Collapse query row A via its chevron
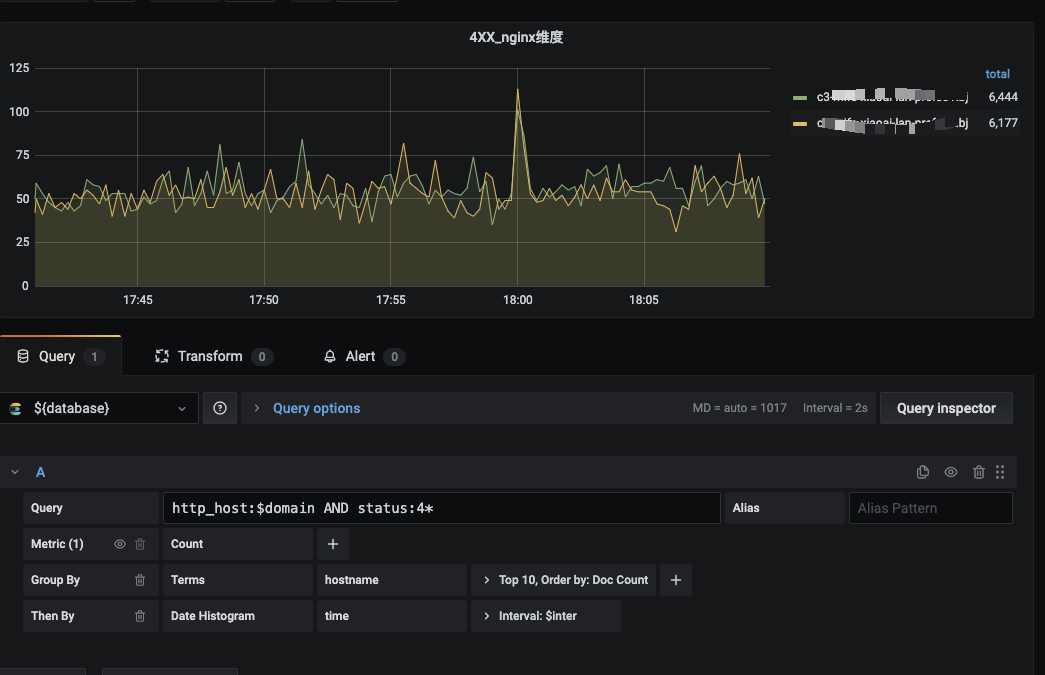 pyautogui.click(x=15, y=471)
